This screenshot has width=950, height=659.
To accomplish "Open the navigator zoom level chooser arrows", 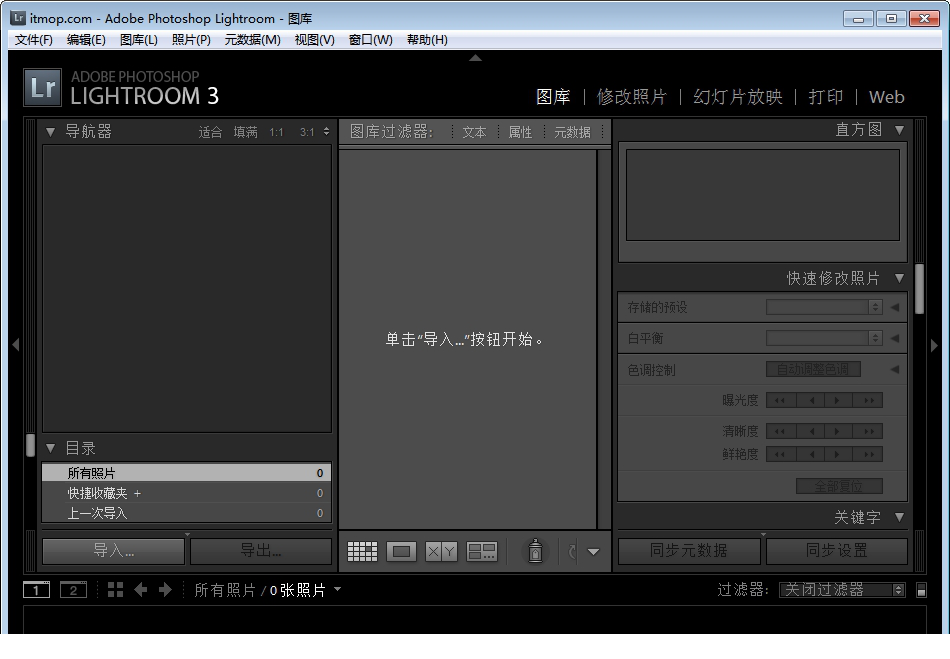I will [327, 131].
